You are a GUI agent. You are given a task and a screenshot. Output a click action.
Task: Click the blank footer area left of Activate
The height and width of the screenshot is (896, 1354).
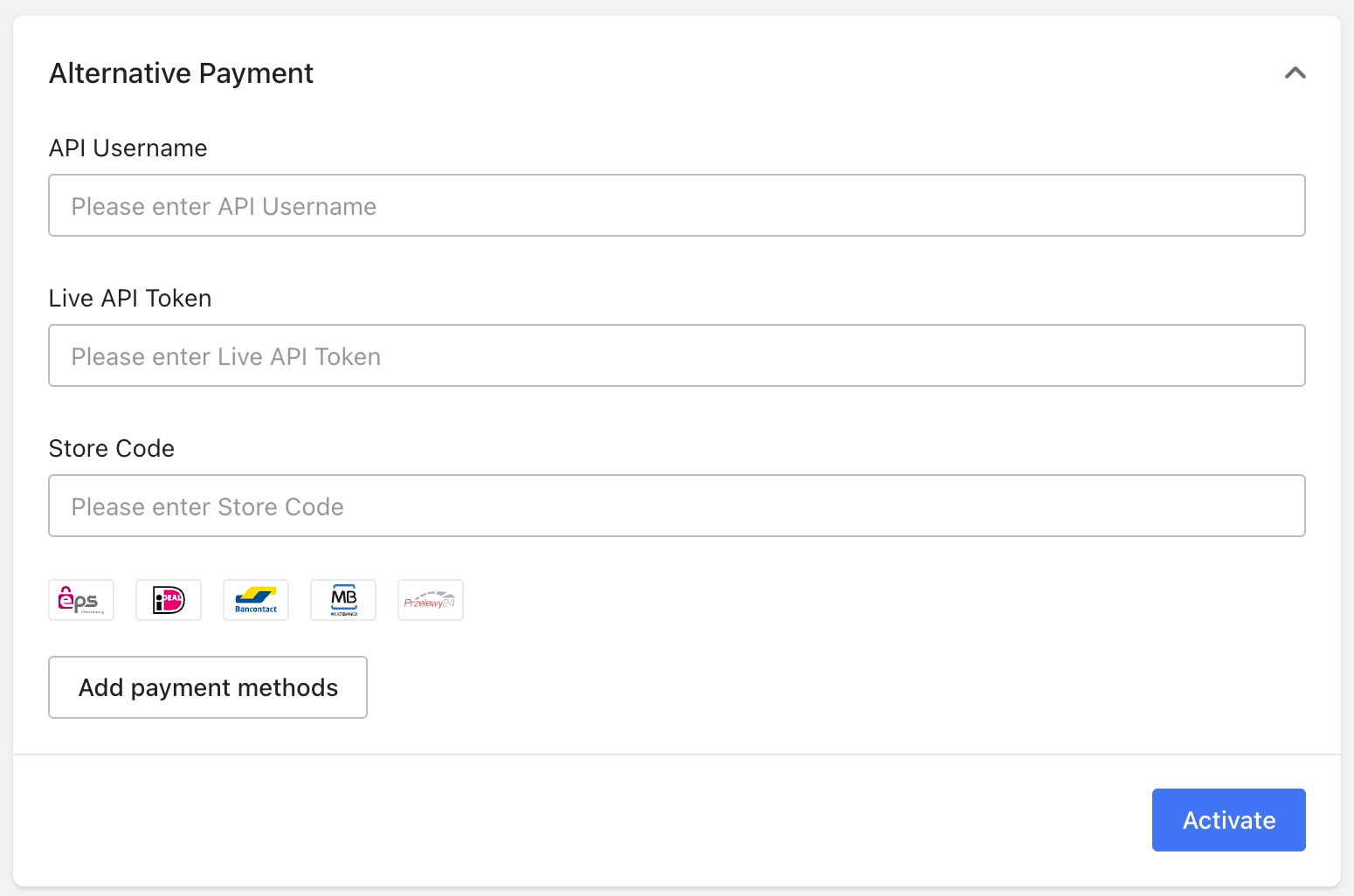pos(577,820)
